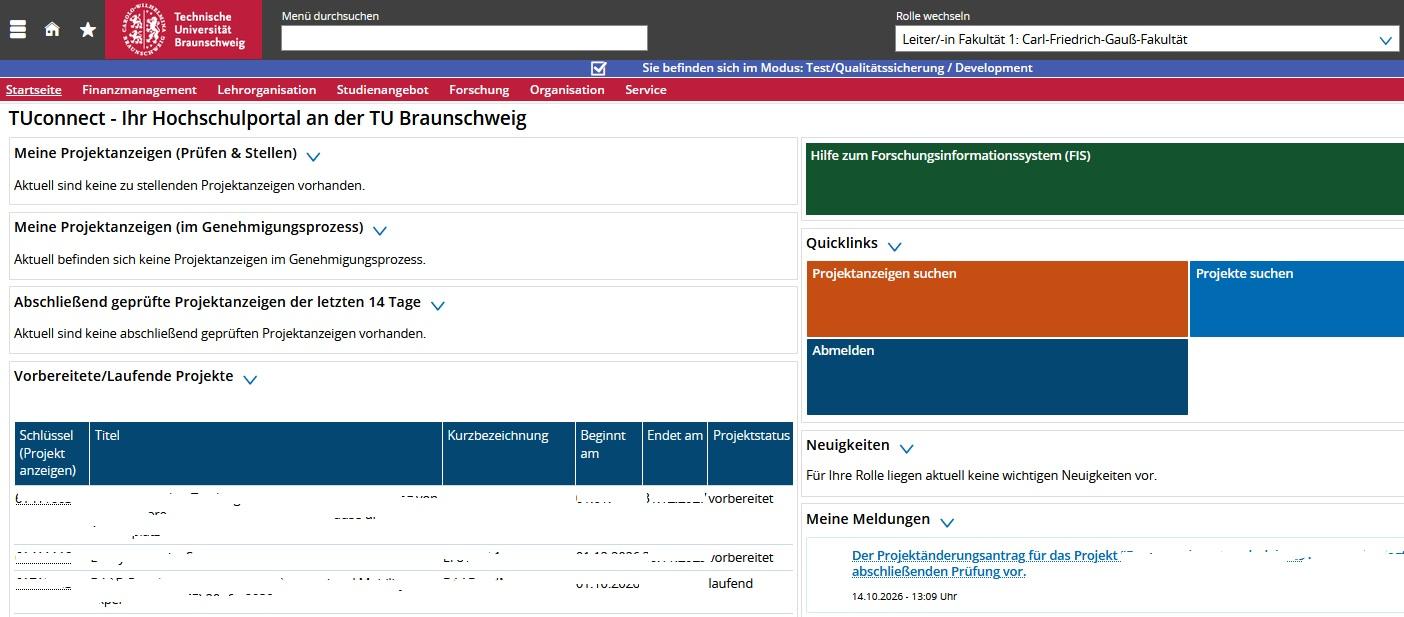Toggle the test mode checkbox
The height and width of the screenshot is (617, 1404).
click(x=599, y=68)
